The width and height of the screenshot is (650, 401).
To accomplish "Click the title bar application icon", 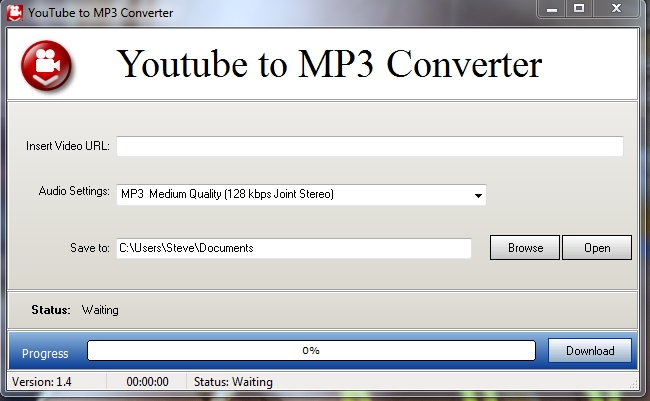I will coord(15,13).
